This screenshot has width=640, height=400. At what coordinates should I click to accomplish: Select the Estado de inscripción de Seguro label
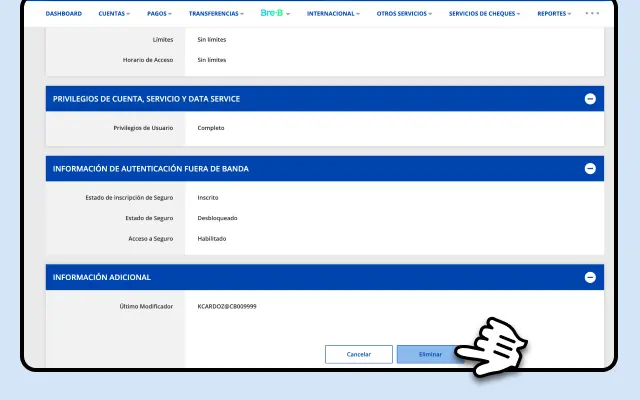click(129, 198)
